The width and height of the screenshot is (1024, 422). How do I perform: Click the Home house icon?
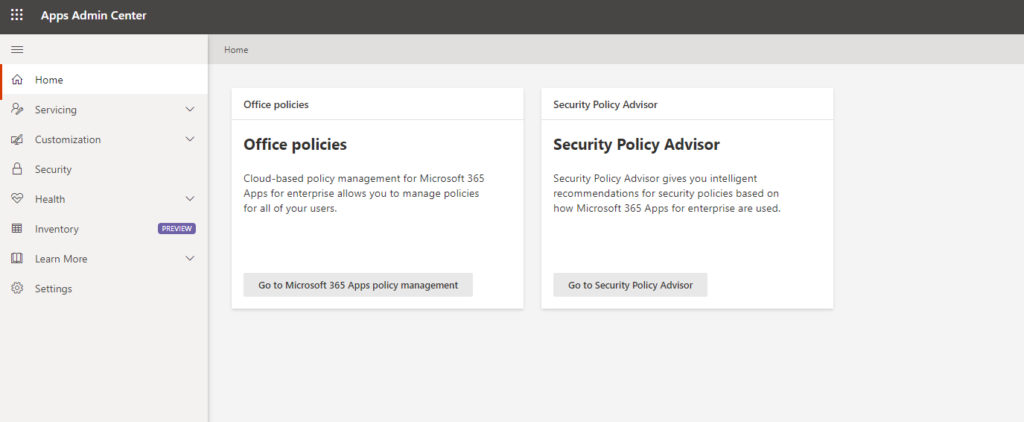click(18, 80)
